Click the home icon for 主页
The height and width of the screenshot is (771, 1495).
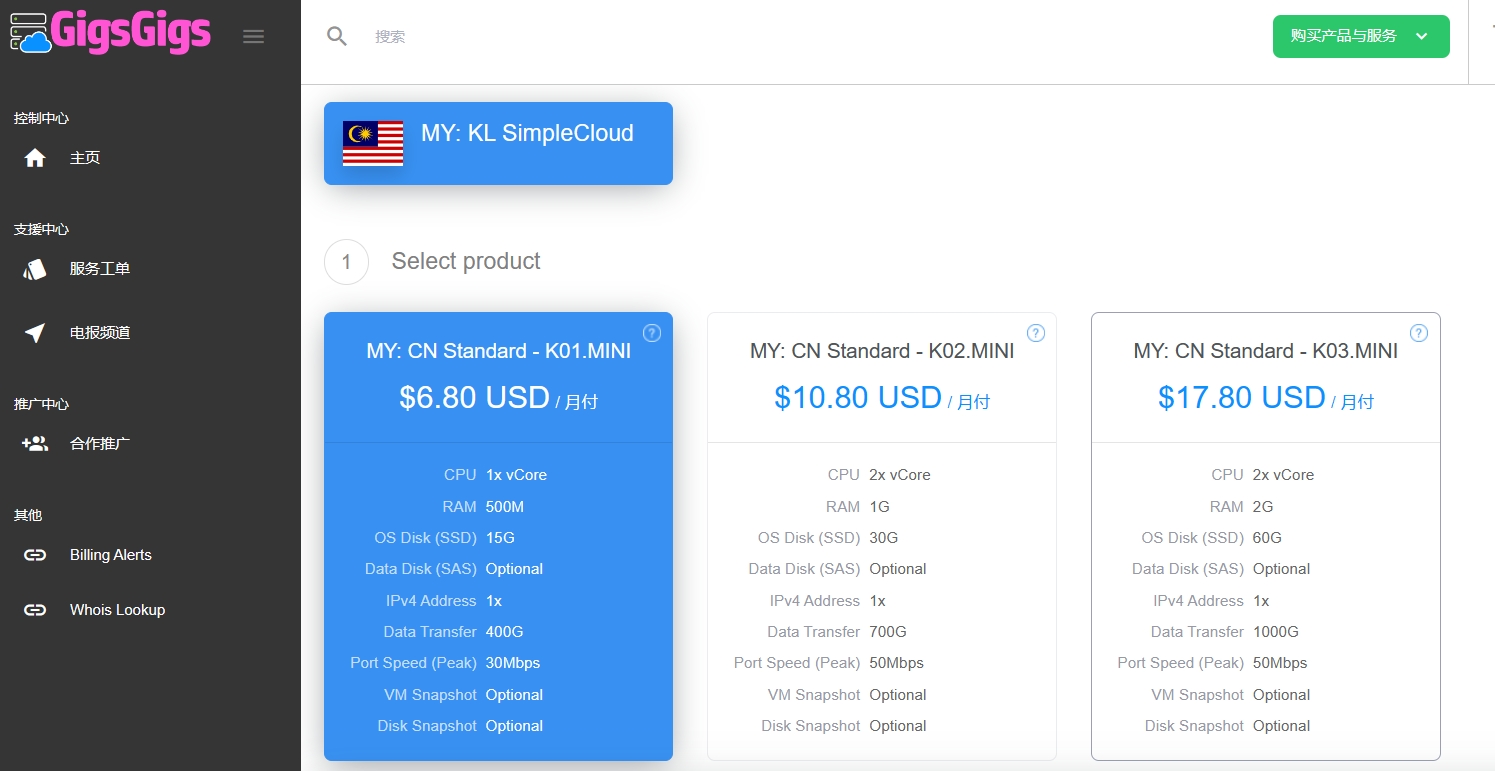[x=35, y=158]
